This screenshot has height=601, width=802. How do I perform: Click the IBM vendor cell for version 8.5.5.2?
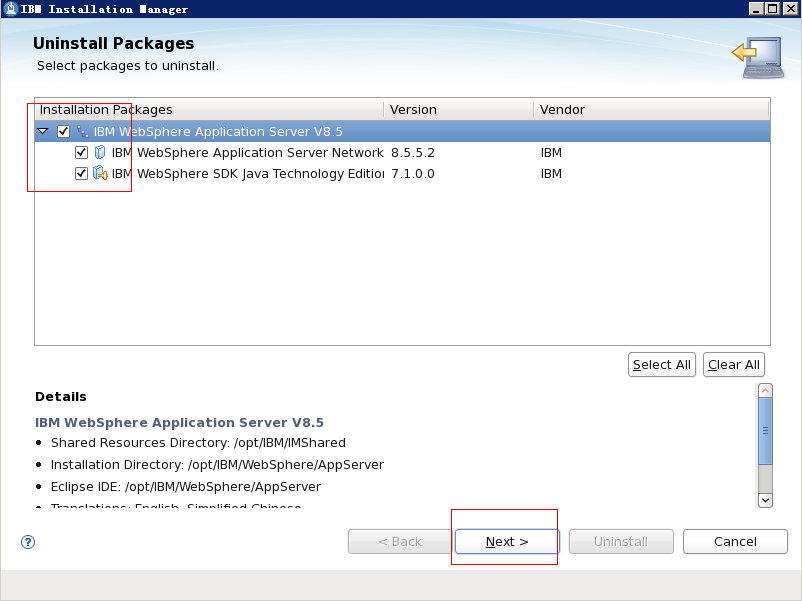pyautogui.click(x=551, y=152)
